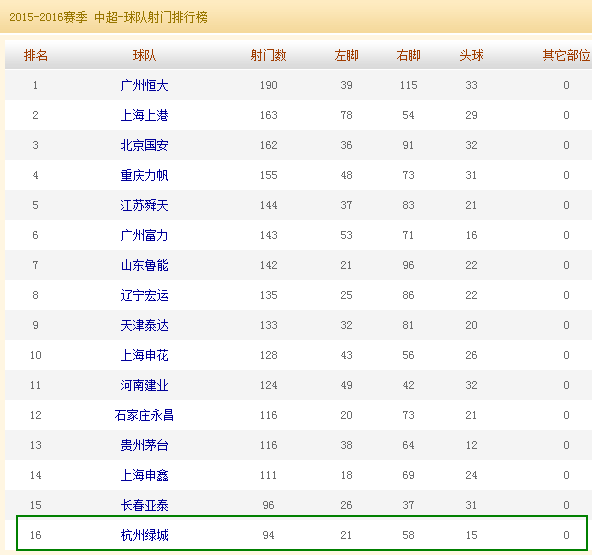Select the 天津泰达 team link

tap(144, 325)
